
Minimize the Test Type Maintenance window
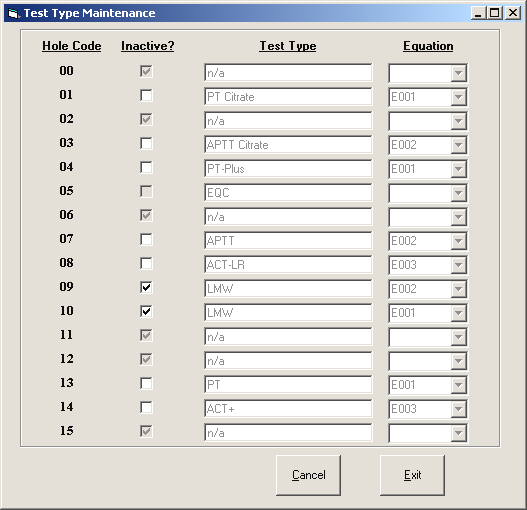tap(478, 13)
